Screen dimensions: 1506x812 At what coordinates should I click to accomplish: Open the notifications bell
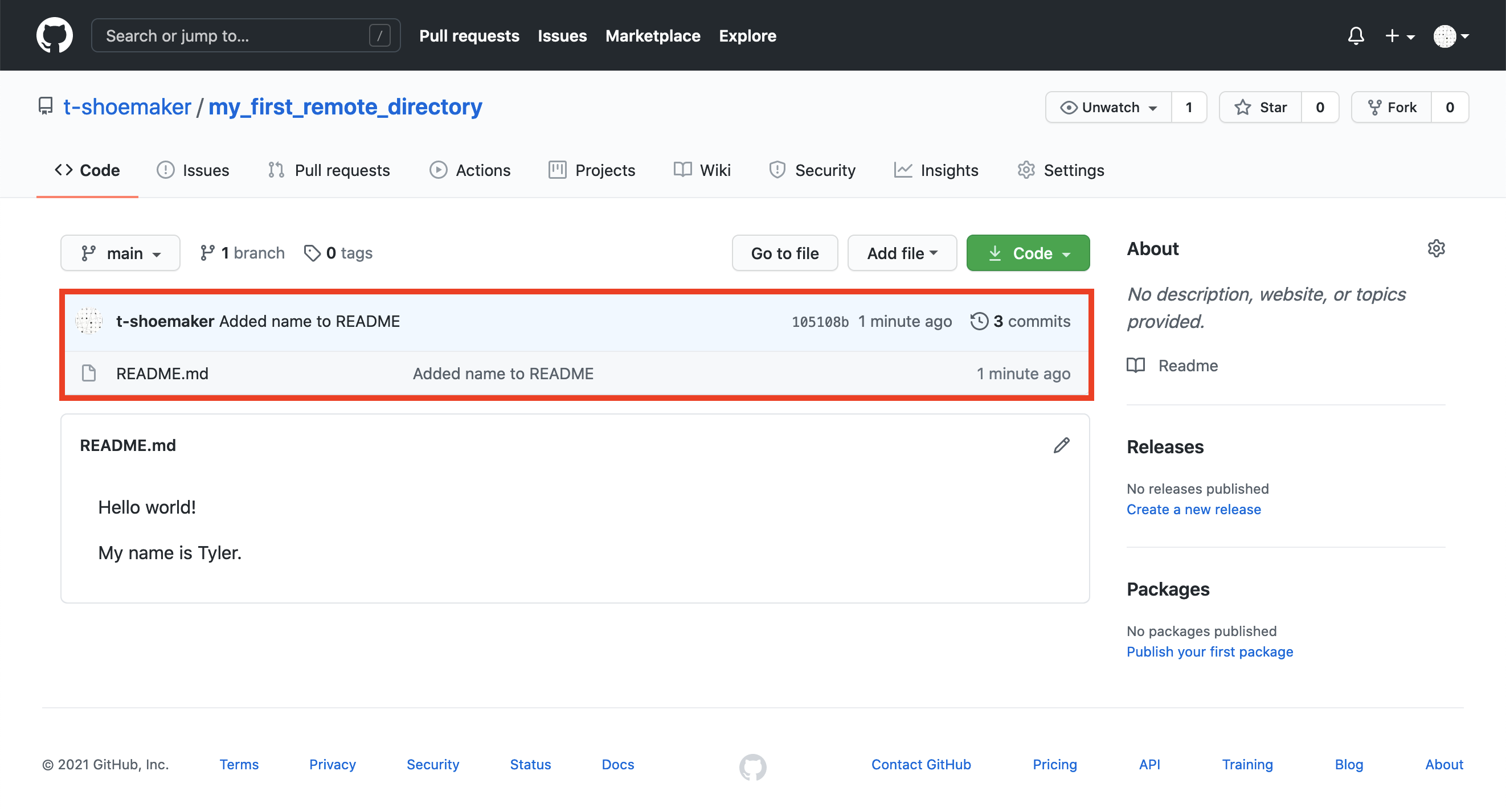point(1356,36)
